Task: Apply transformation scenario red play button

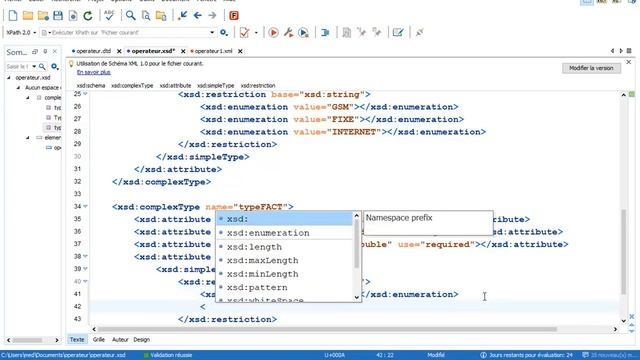Action: coord(273,33)
